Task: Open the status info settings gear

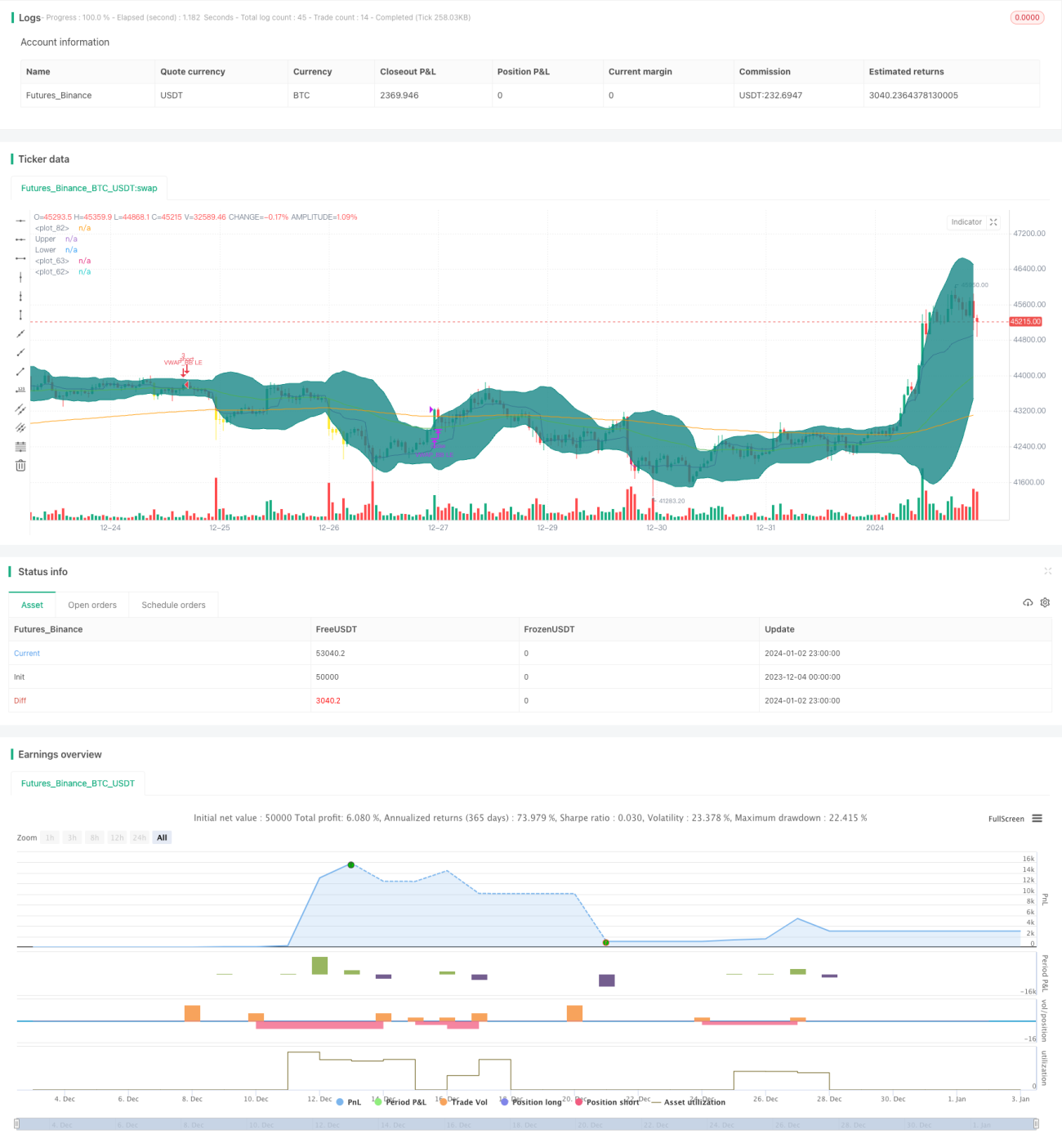Action: click(1045, 602)
